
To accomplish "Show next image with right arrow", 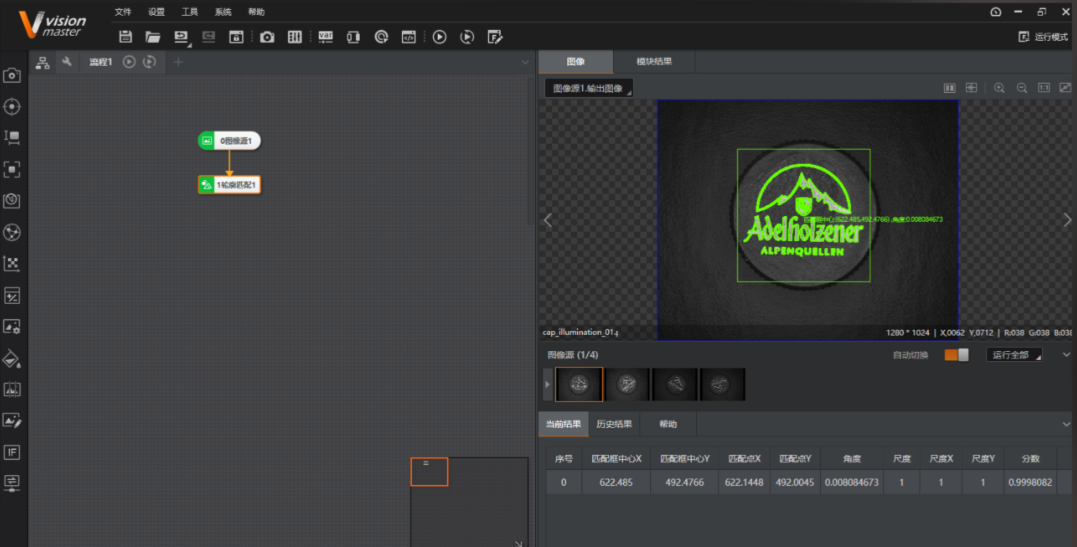I will (1067, 221).
